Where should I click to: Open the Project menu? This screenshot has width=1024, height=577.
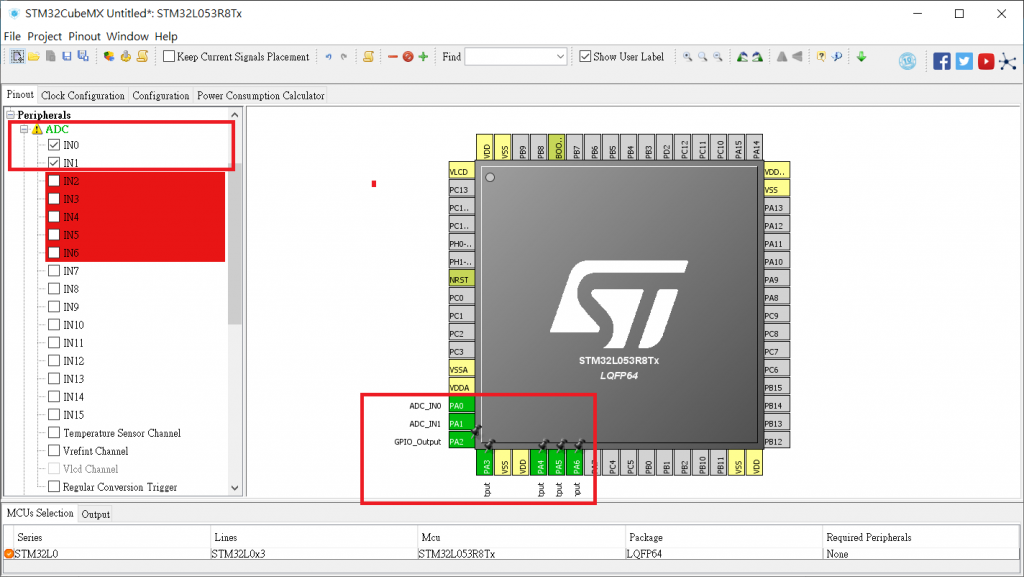pyautogui.click(x=44, y=37)
